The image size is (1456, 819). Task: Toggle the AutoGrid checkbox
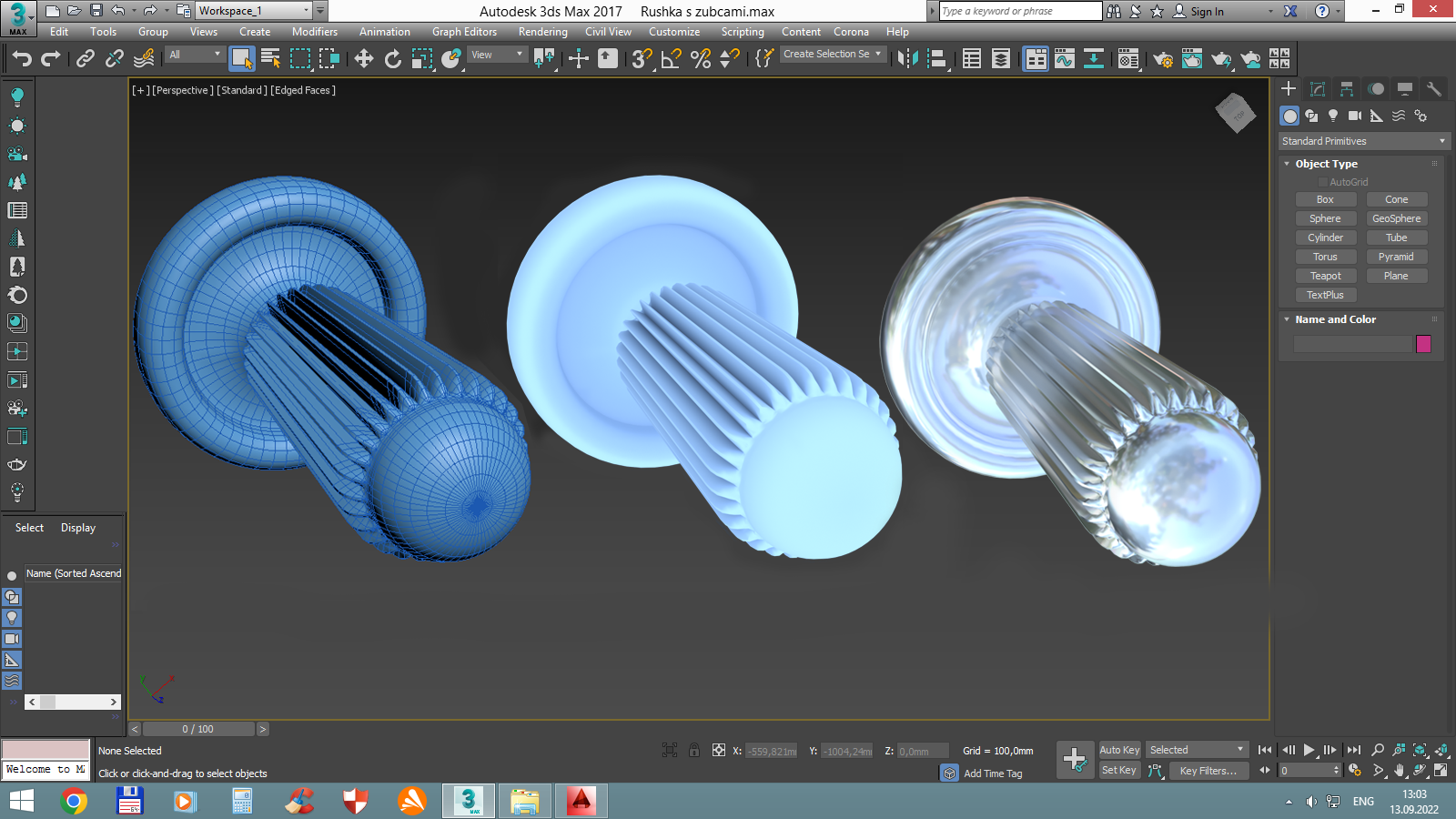[x=1323, y=182]
